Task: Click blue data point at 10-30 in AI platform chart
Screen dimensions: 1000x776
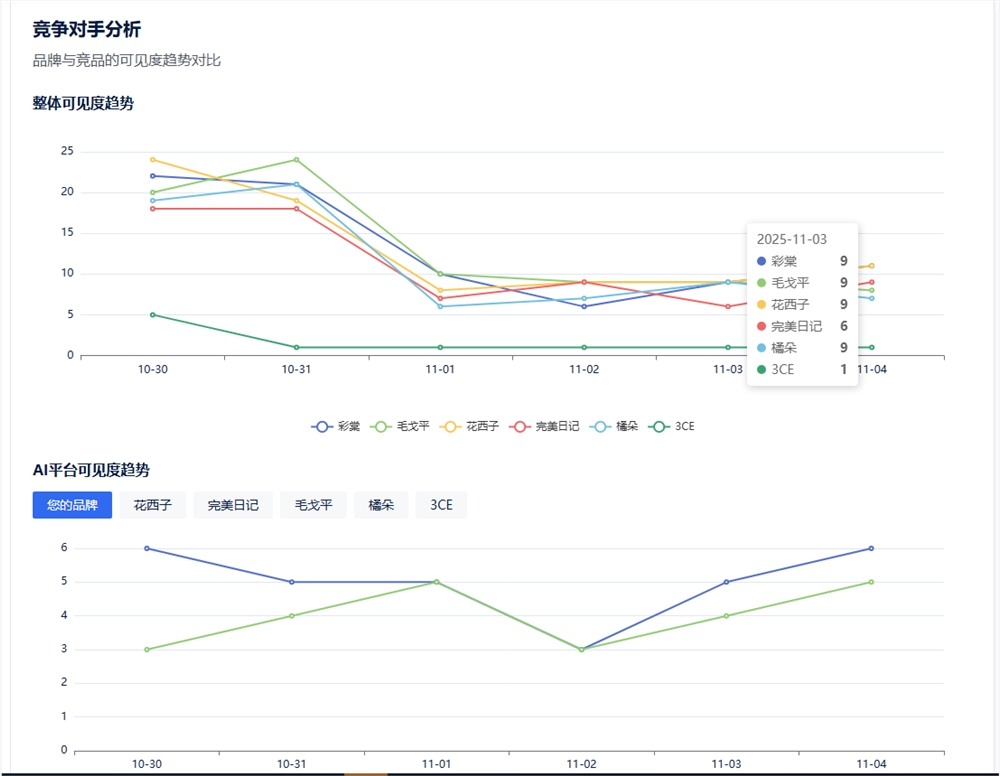Action: 147,548
